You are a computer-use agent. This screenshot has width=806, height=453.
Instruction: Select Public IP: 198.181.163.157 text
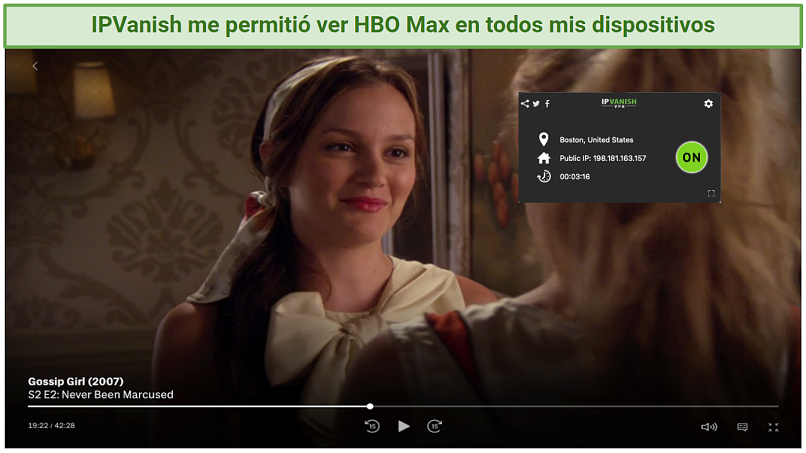click(603, 158)
